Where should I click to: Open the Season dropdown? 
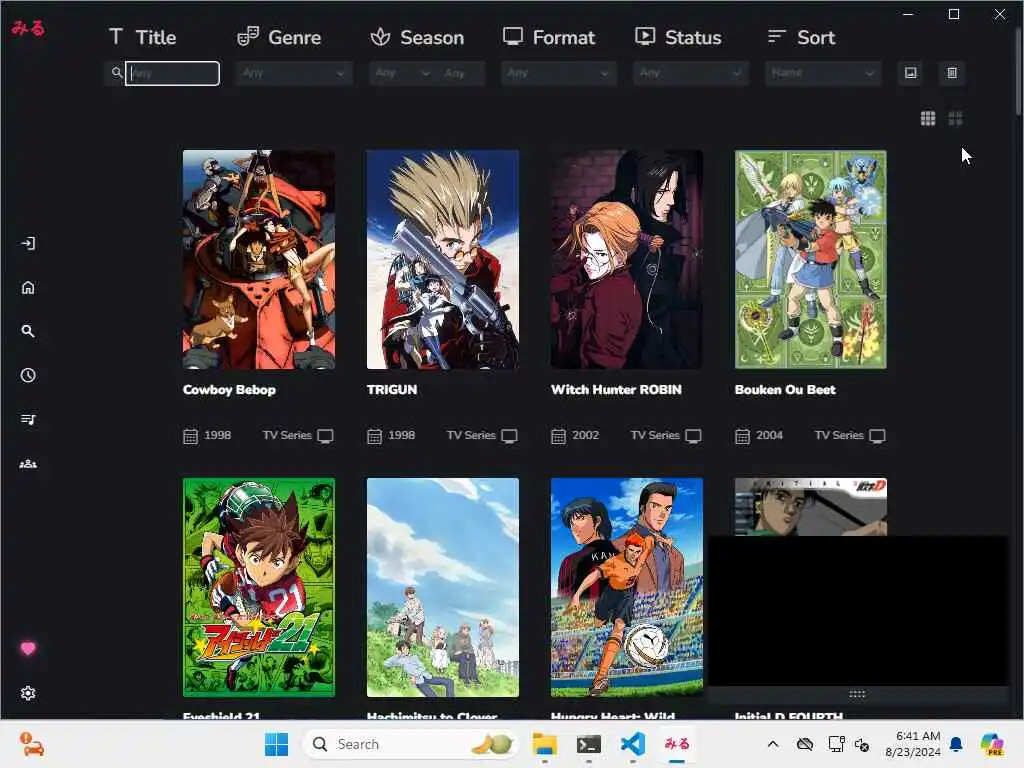pos(402,73)
